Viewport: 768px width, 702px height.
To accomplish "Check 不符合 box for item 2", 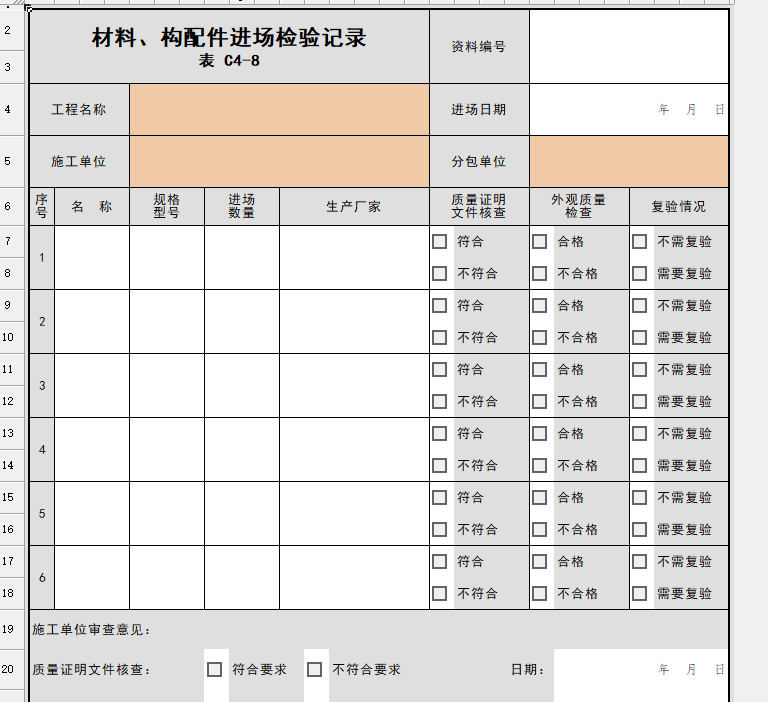I will pos(439,337).
